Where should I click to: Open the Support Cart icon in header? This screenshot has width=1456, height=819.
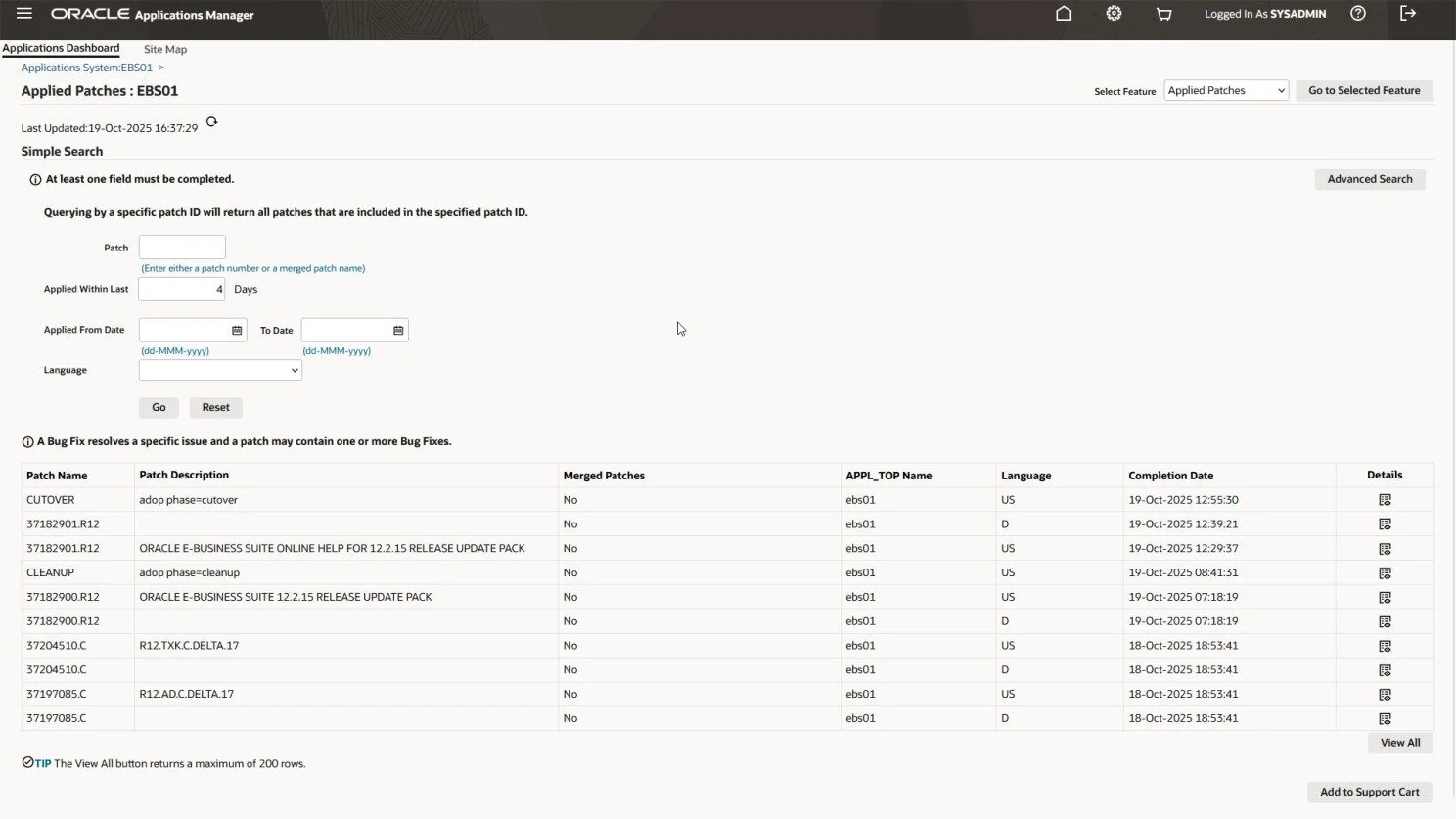pyautogui.click(x=1163, y=14)
